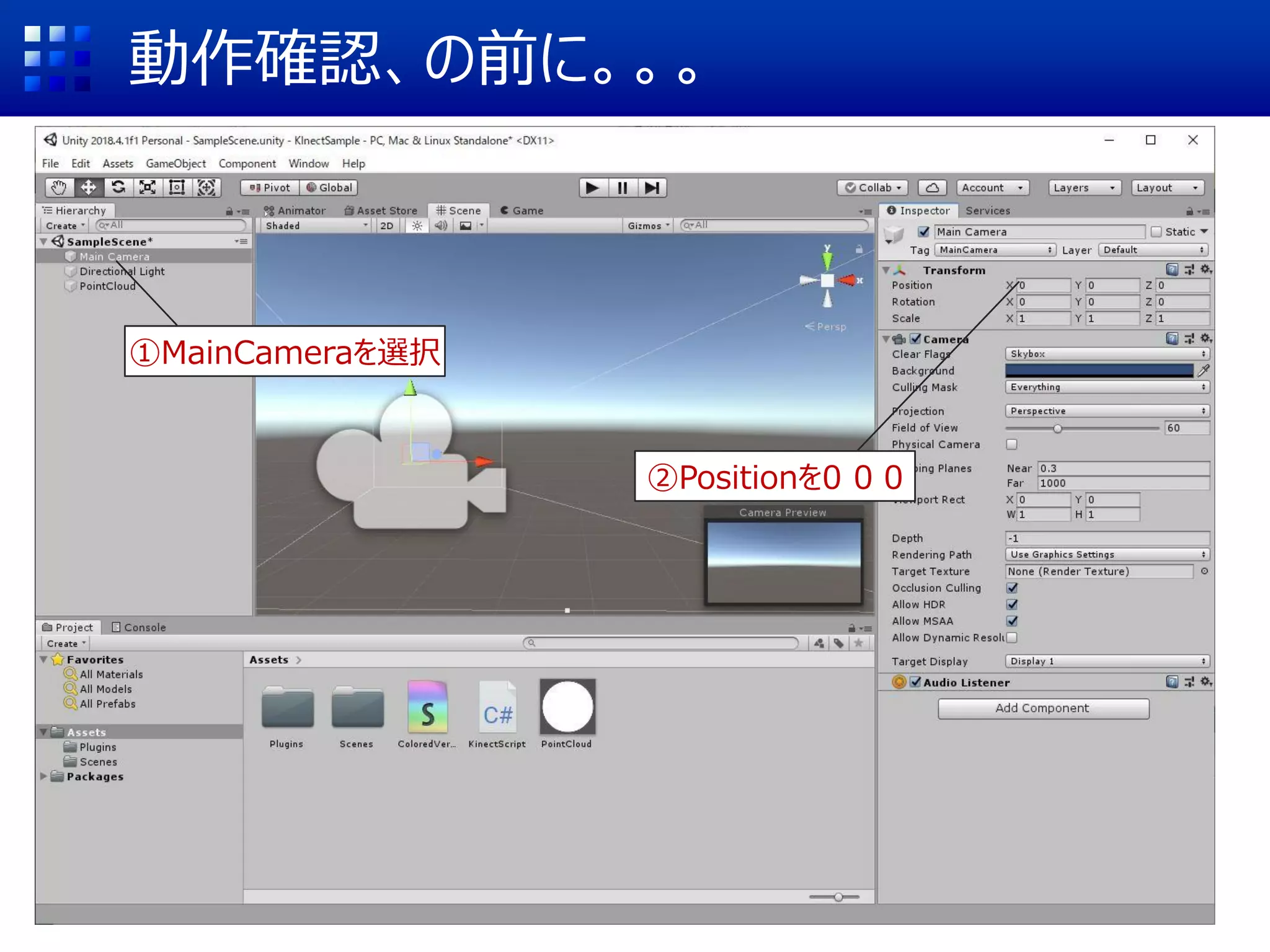Select the Hand tool
This screenshot has height=952, width=1270.
click(59, 188)
